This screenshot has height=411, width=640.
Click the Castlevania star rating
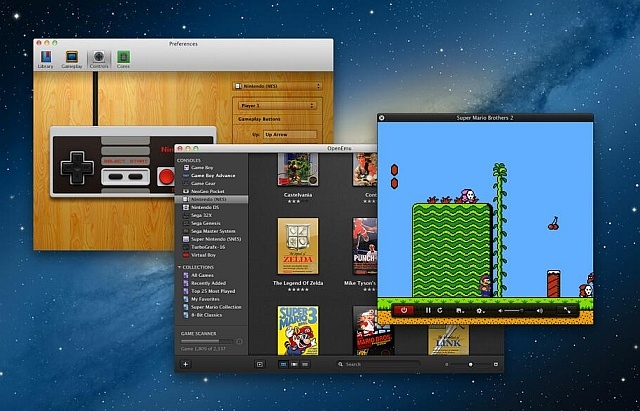[298, 202]
